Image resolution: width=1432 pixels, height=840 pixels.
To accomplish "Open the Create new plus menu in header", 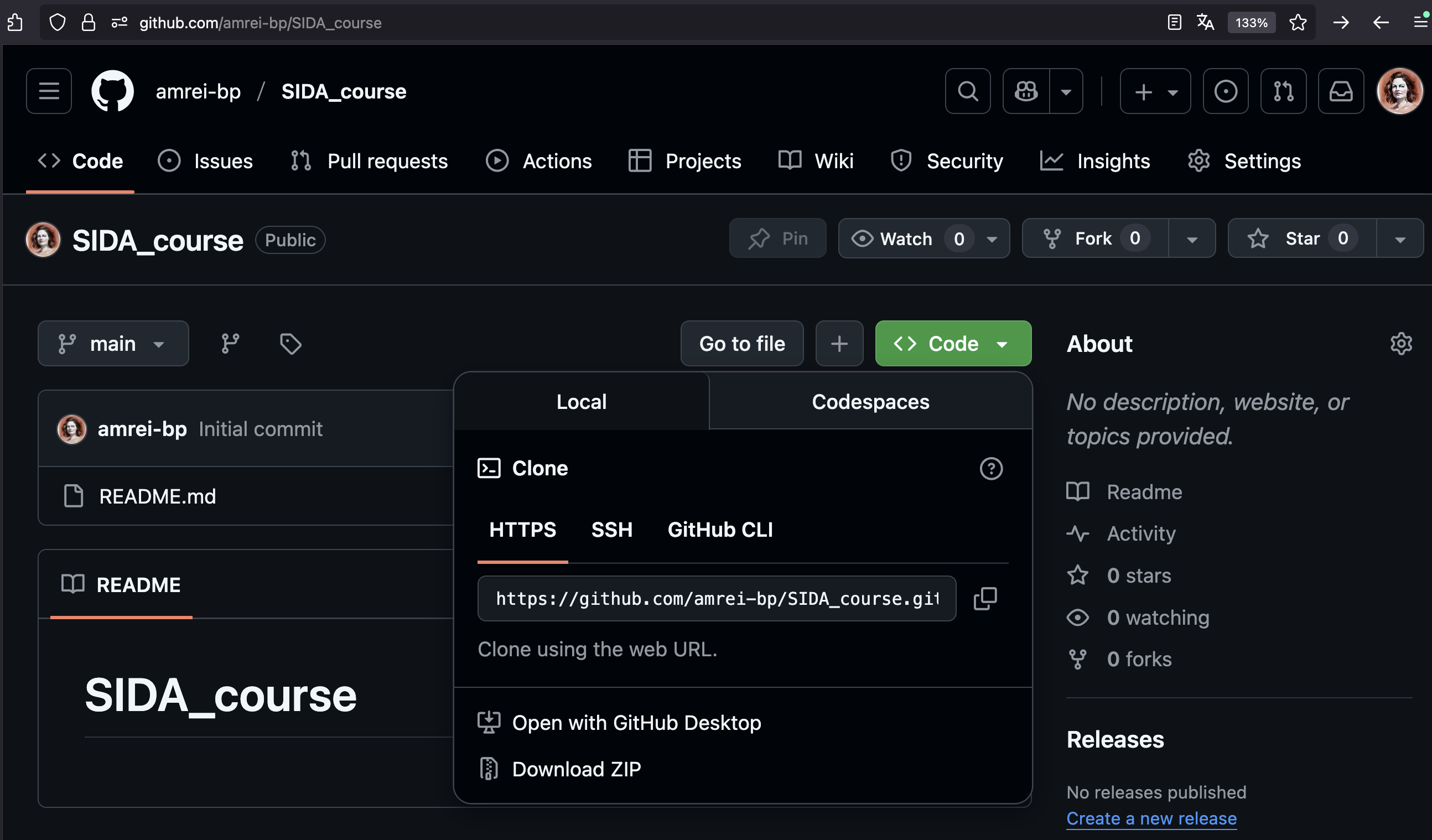I will coord(1155,91).
